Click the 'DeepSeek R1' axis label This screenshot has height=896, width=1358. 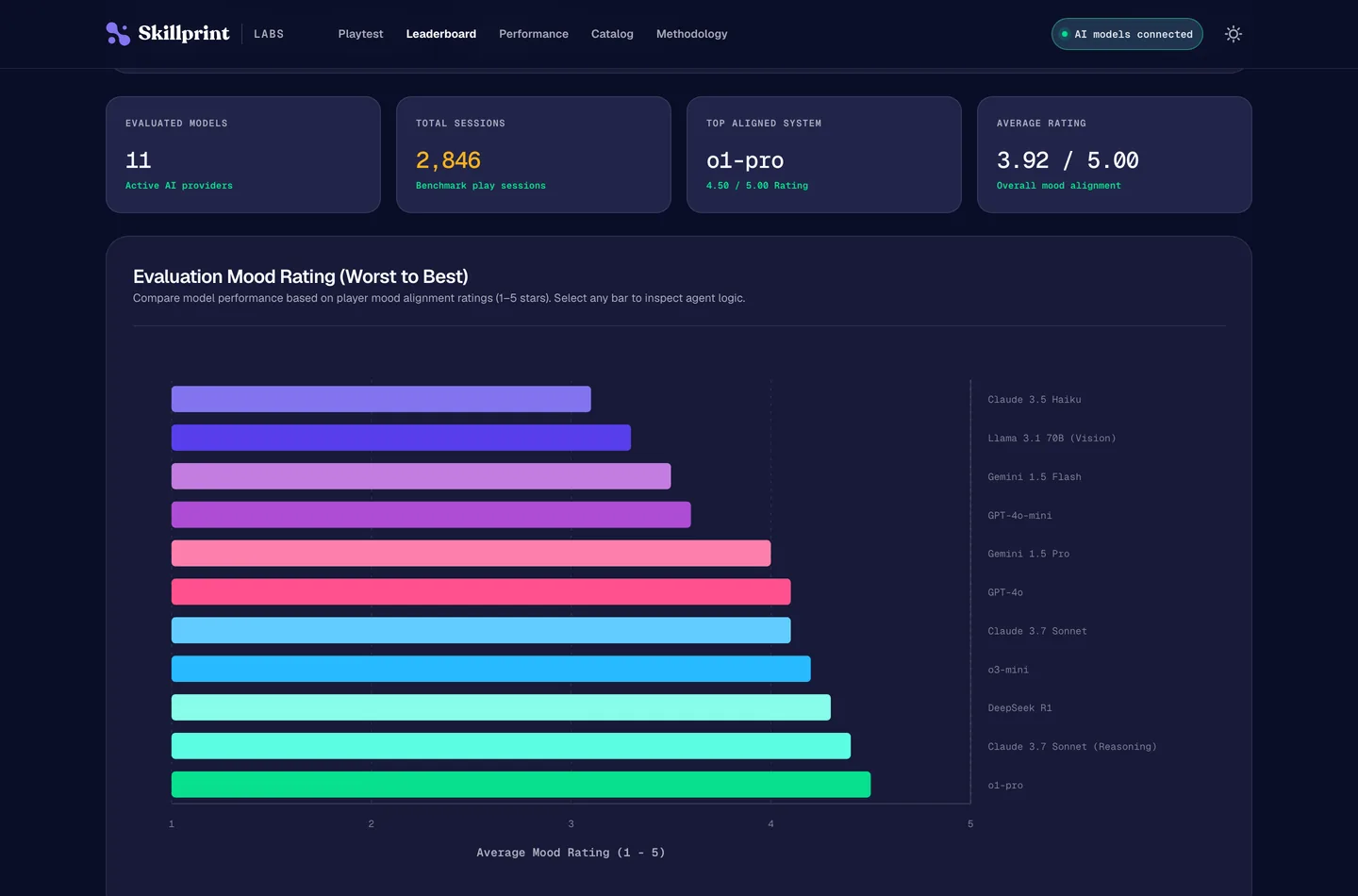point(1019,708)
